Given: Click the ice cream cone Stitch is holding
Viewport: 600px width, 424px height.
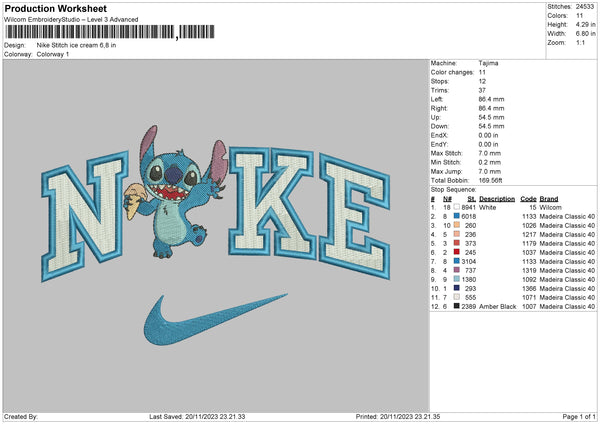Looking at the screenshot, I should (135, 201).
